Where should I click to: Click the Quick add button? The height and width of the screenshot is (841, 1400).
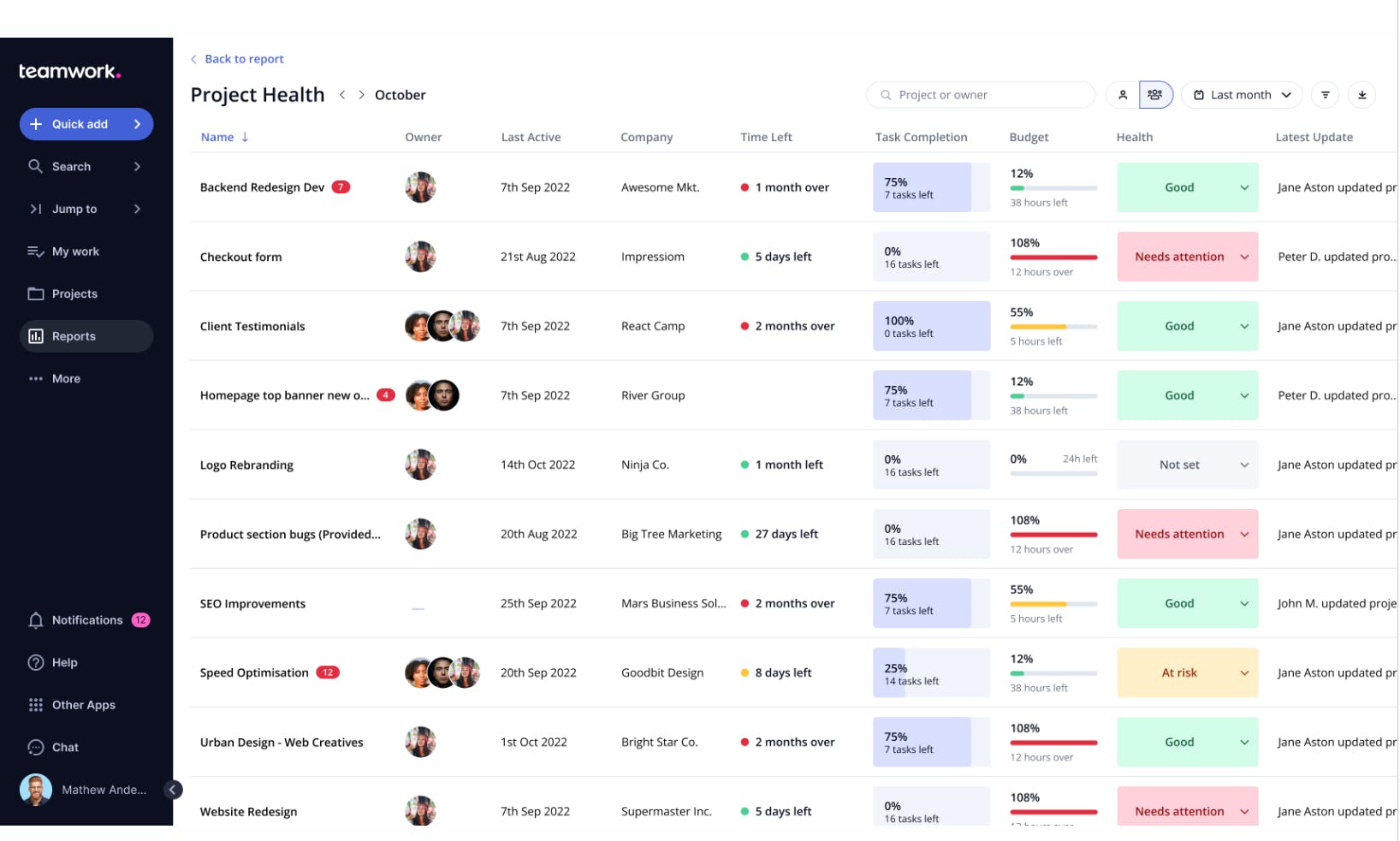click(x=86, y=124)
